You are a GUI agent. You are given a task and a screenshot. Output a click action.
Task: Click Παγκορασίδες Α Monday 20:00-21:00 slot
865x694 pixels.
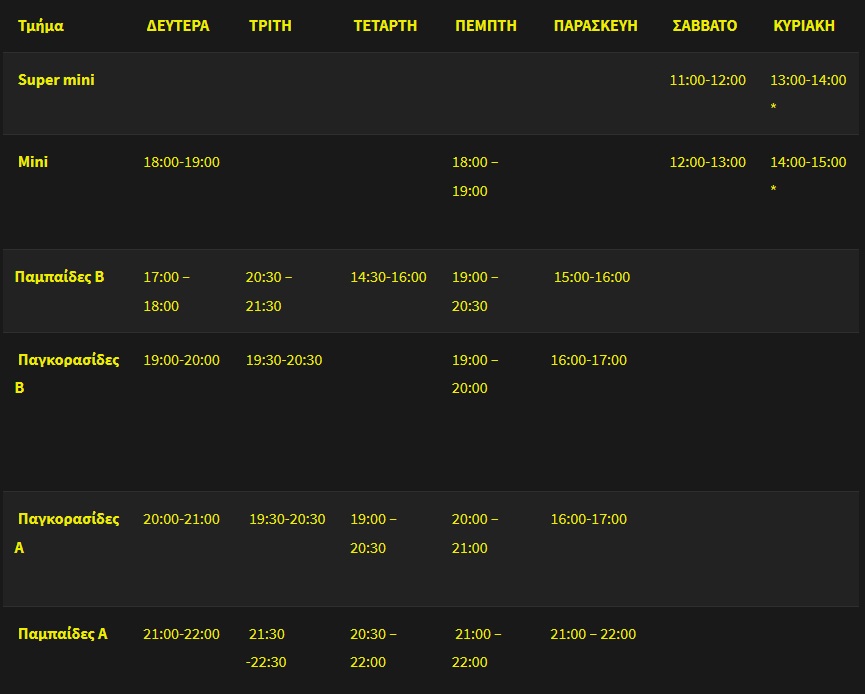pos(181,519)
